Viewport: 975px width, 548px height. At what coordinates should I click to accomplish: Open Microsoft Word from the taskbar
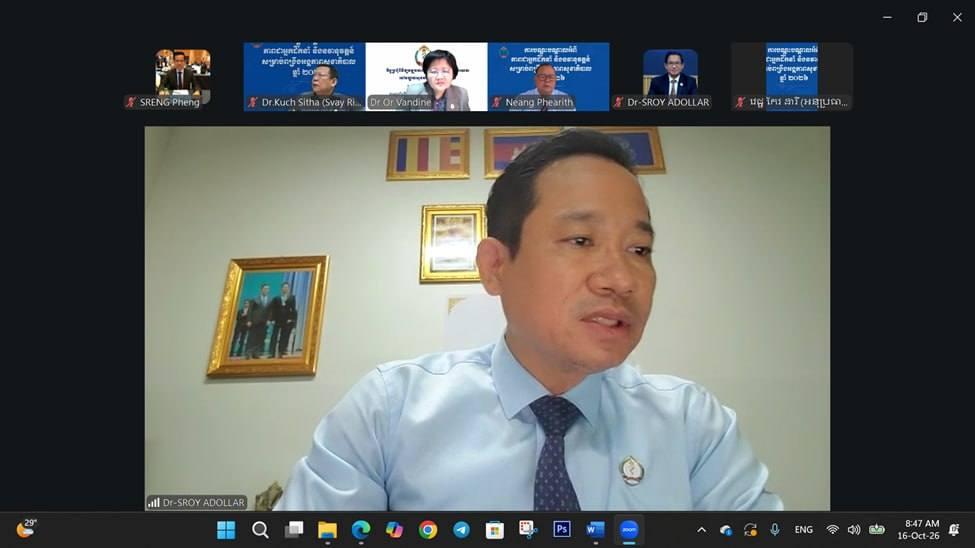point(595,530)
